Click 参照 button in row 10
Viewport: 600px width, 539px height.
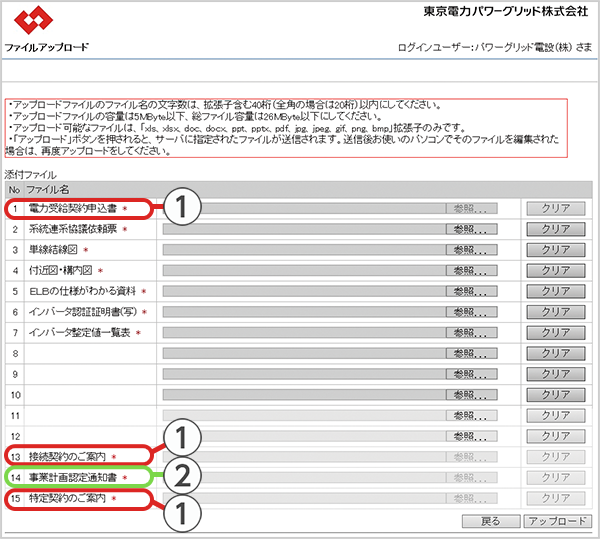[x=471, y=394]
